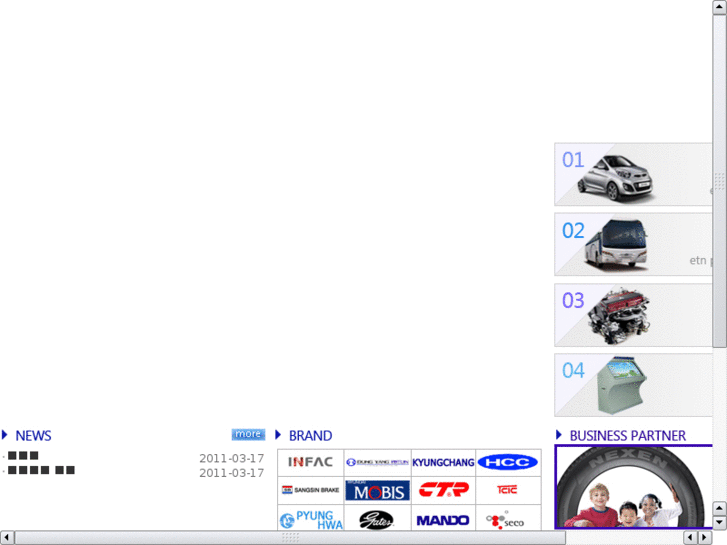Click the MOBIS brand logo
The image size is (727, 545).
coord(377,490)
